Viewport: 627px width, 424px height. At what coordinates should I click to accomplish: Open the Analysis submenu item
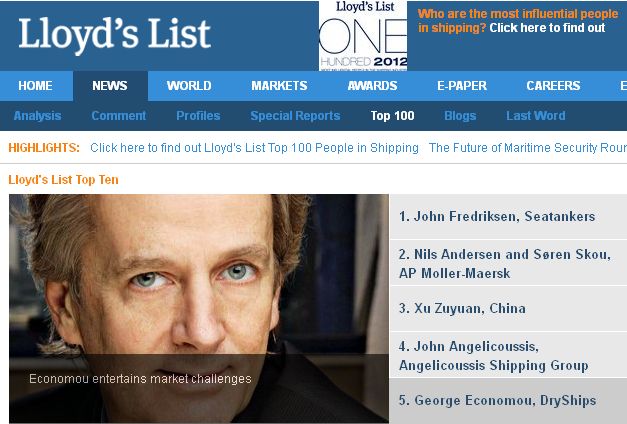(38, 116)
